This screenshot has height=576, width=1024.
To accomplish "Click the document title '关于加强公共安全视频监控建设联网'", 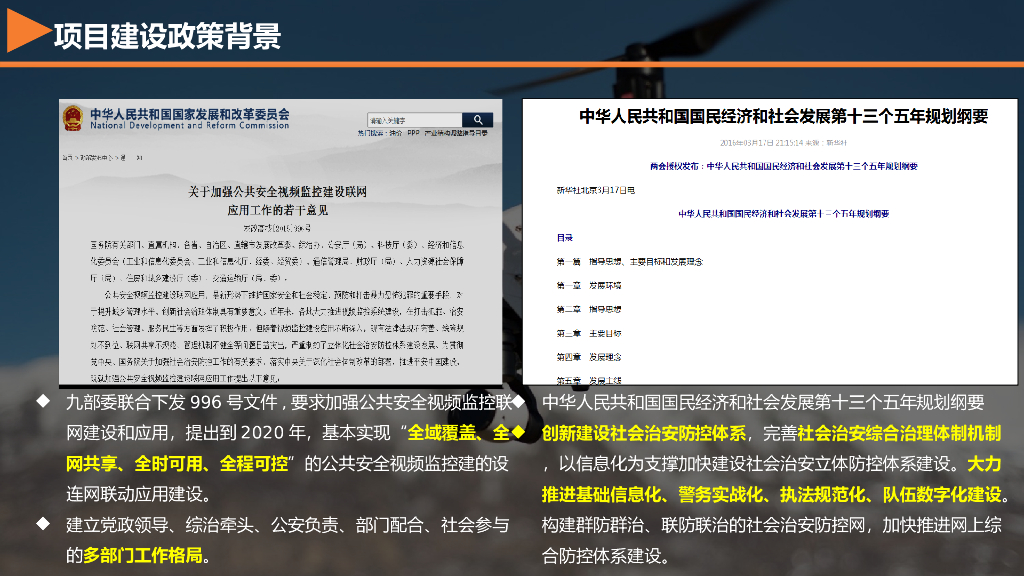I will [x=278, y=191].
